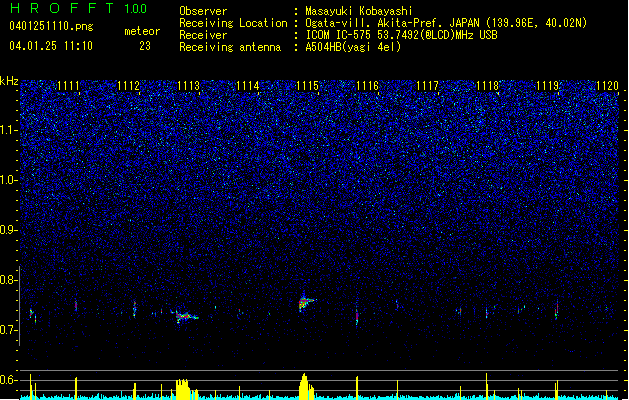Screen dimensions: 629x400
Task: Click the 1118 time marker
Action: coord(487,86)
